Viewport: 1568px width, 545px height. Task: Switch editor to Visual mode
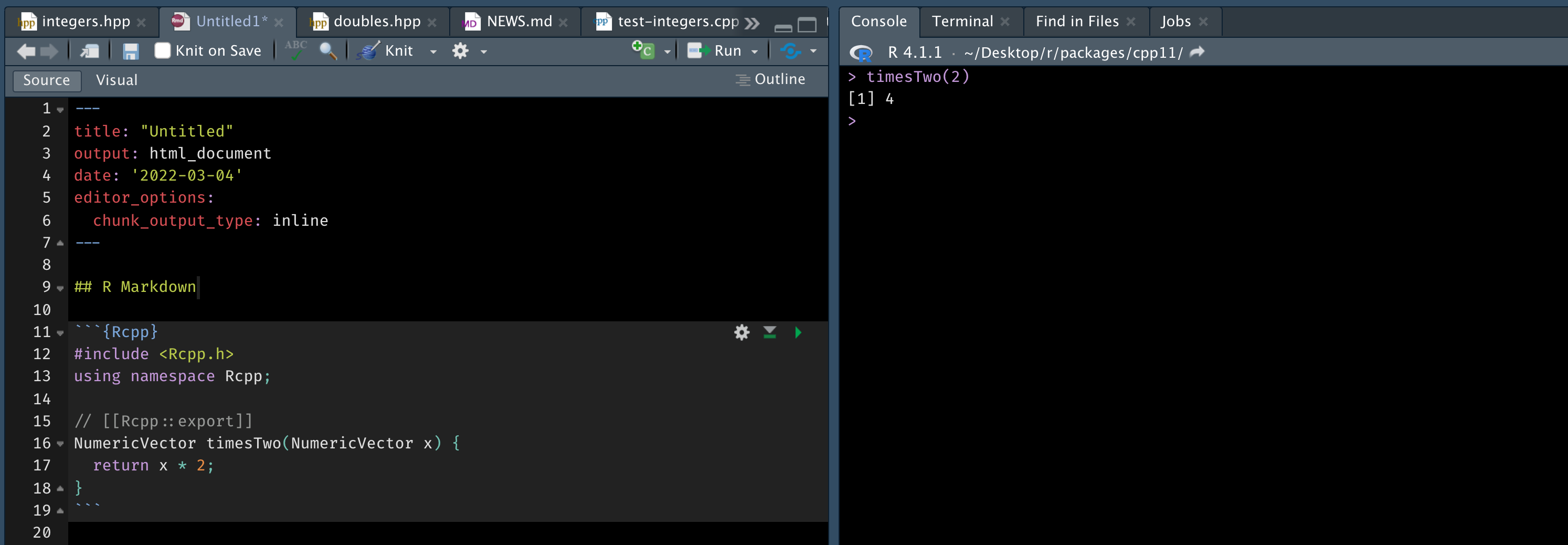click(x=116, y=80)
